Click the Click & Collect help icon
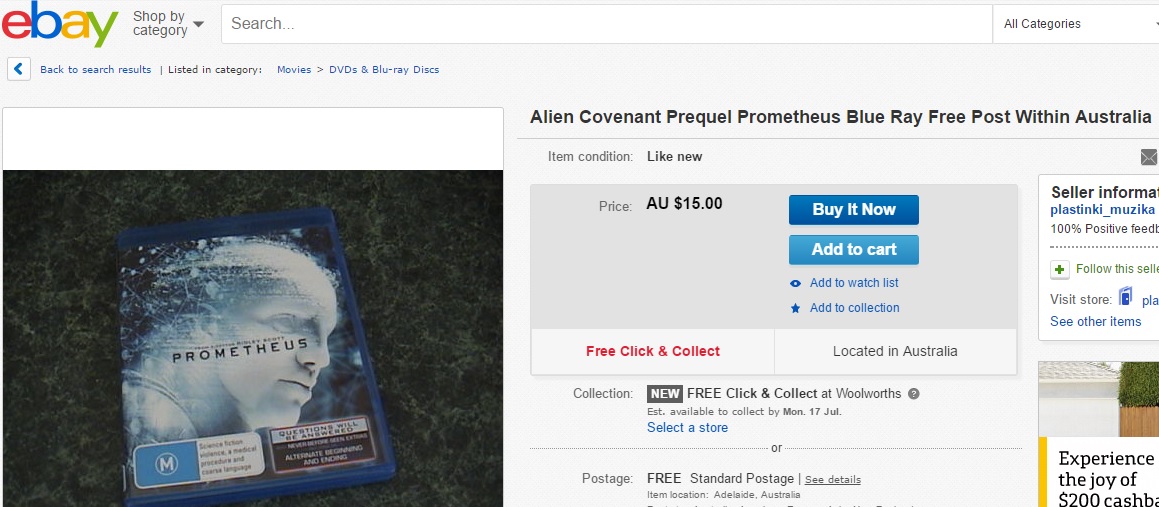 pos(914,394)
